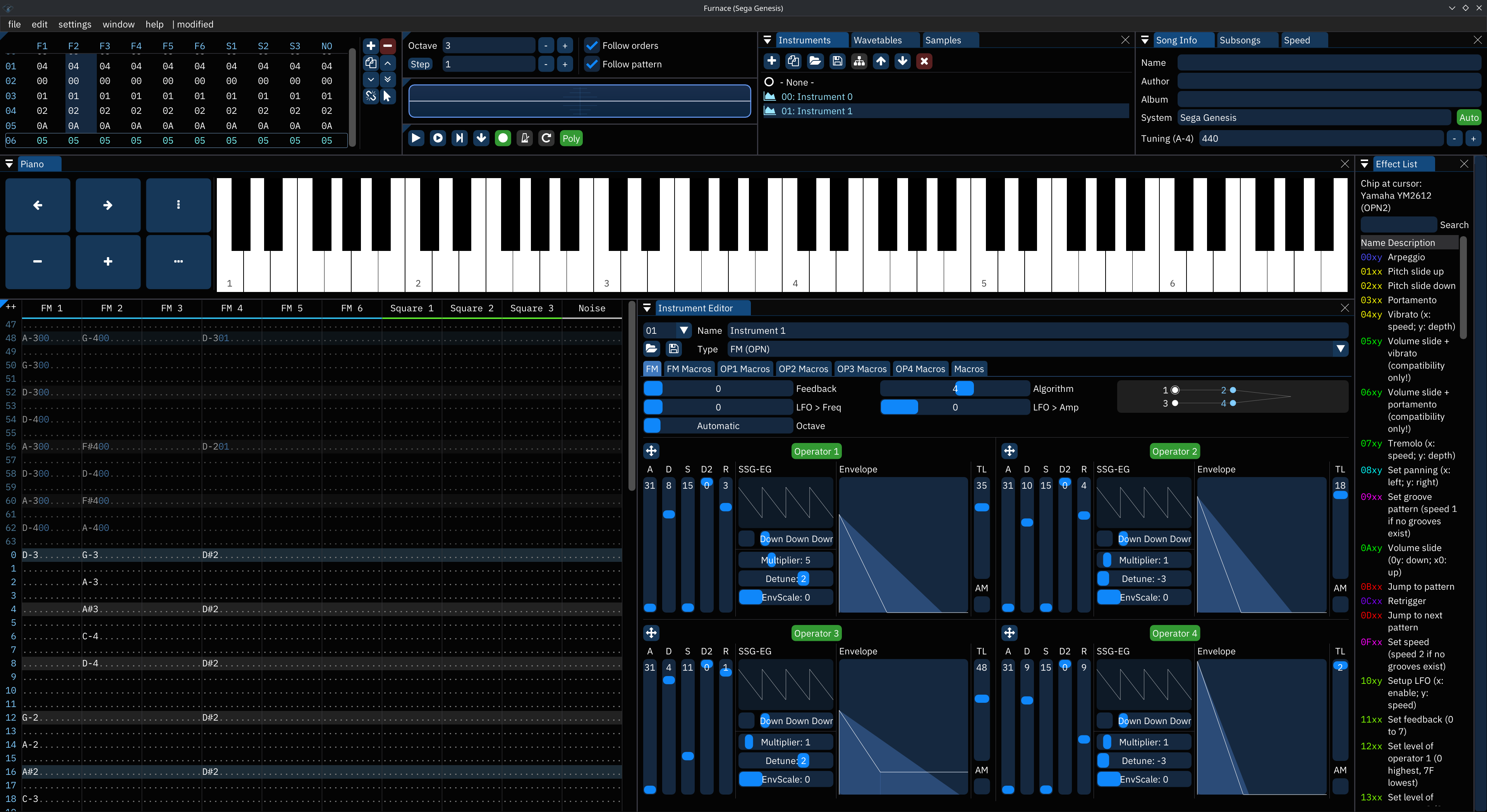Image resolution: width=1487 pixels, height=812 pixels.
Task: Toggle the AM checkbox for Operator 2
Action: [1340, 604]
